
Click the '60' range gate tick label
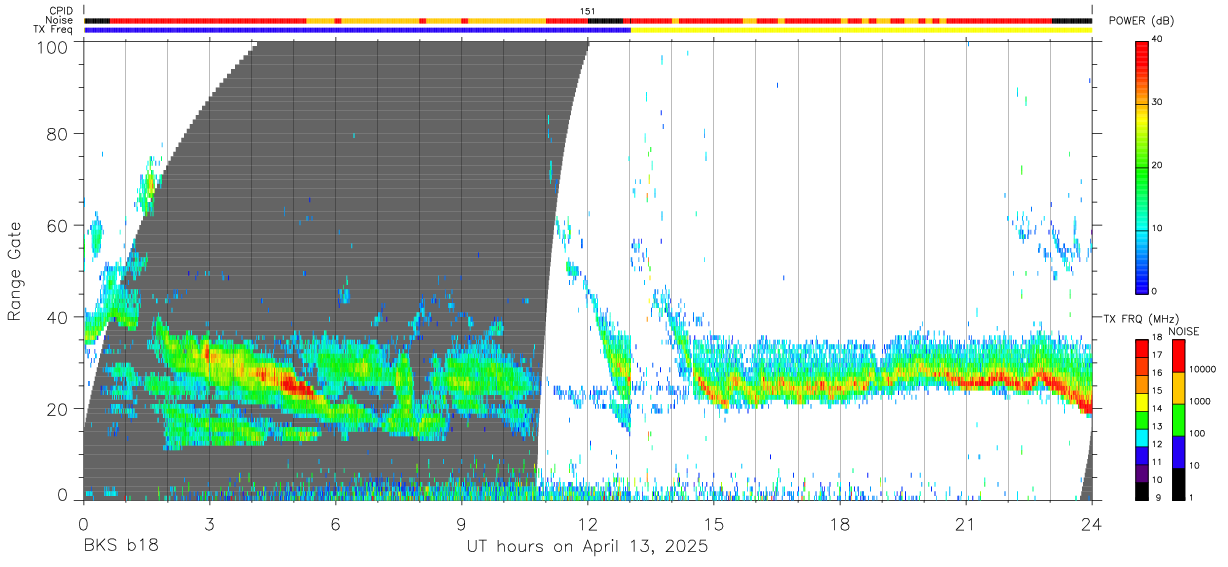[x=59, y=225]
